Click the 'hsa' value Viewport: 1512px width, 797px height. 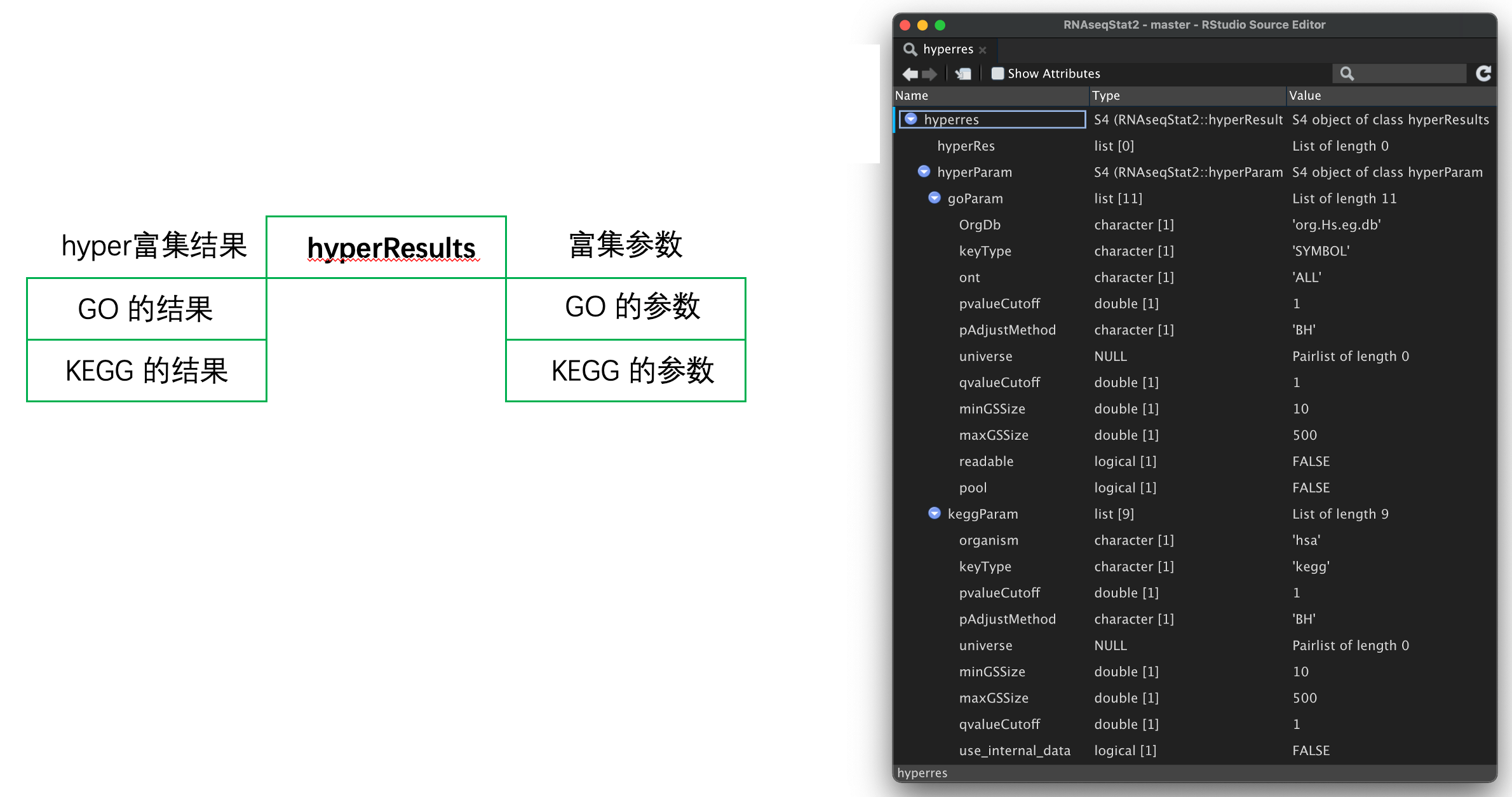pyautogui.click(x=1306, y=540)
